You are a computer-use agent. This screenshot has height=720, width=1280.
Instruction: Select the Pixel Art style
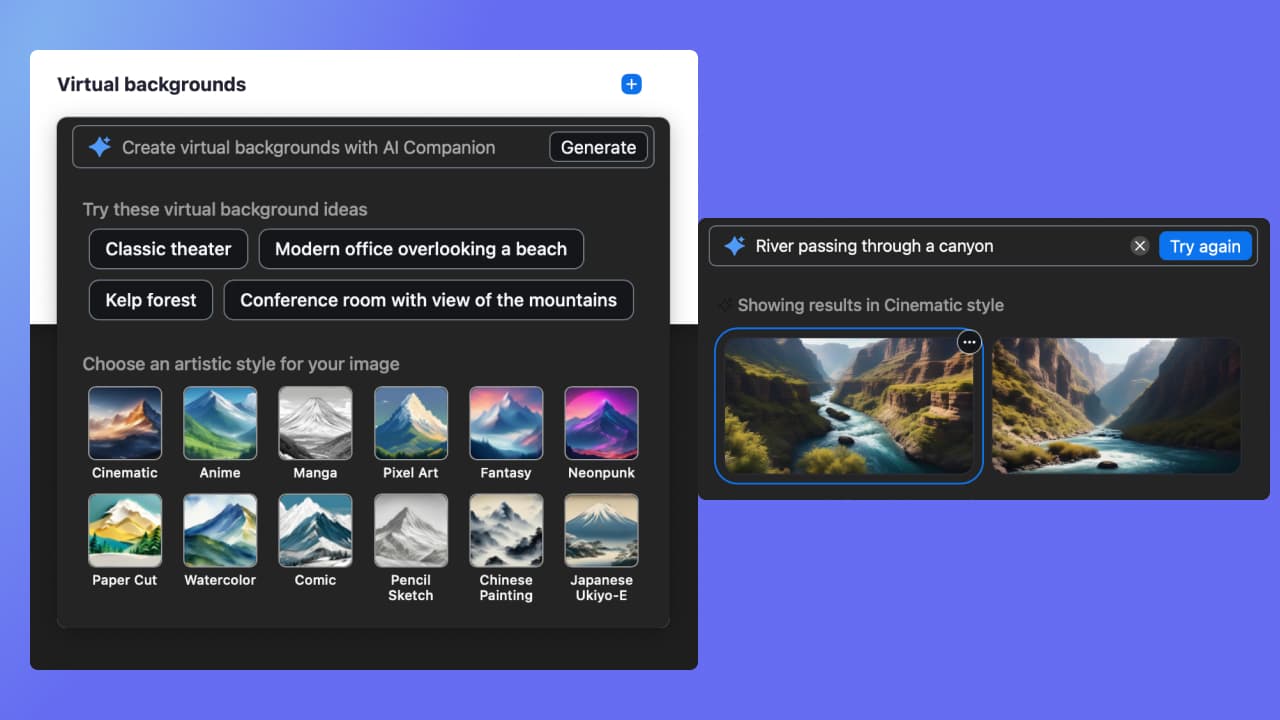point(411,423)
